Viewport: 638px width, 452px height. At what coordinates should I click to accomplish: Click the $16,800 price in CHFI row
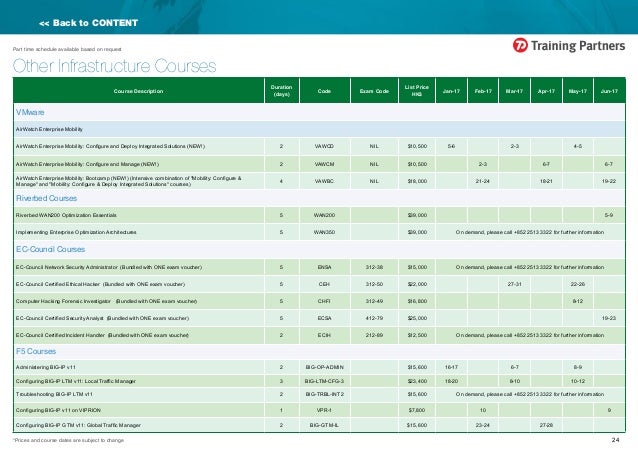417,301
